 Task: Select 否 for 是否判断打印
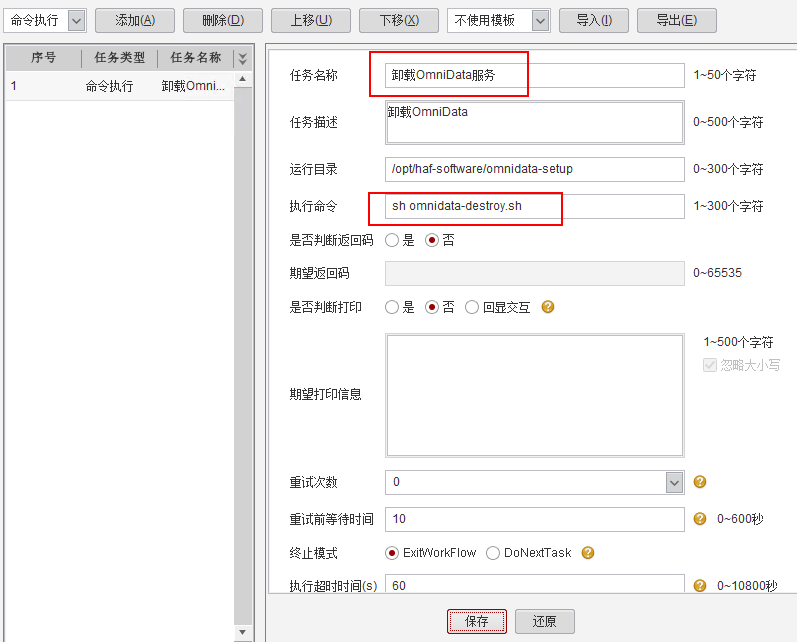coord(432,307)
